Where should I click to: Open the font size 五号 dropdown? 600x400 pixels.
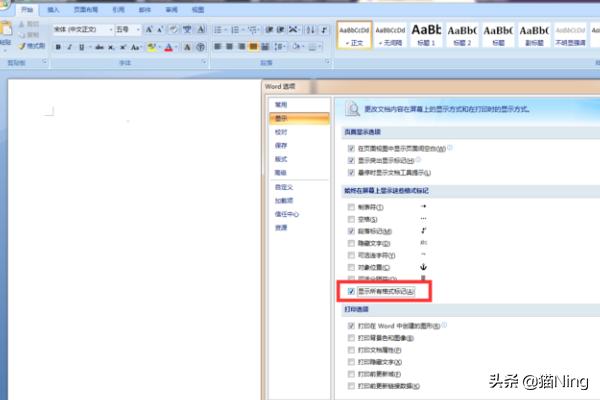[138, 29]
